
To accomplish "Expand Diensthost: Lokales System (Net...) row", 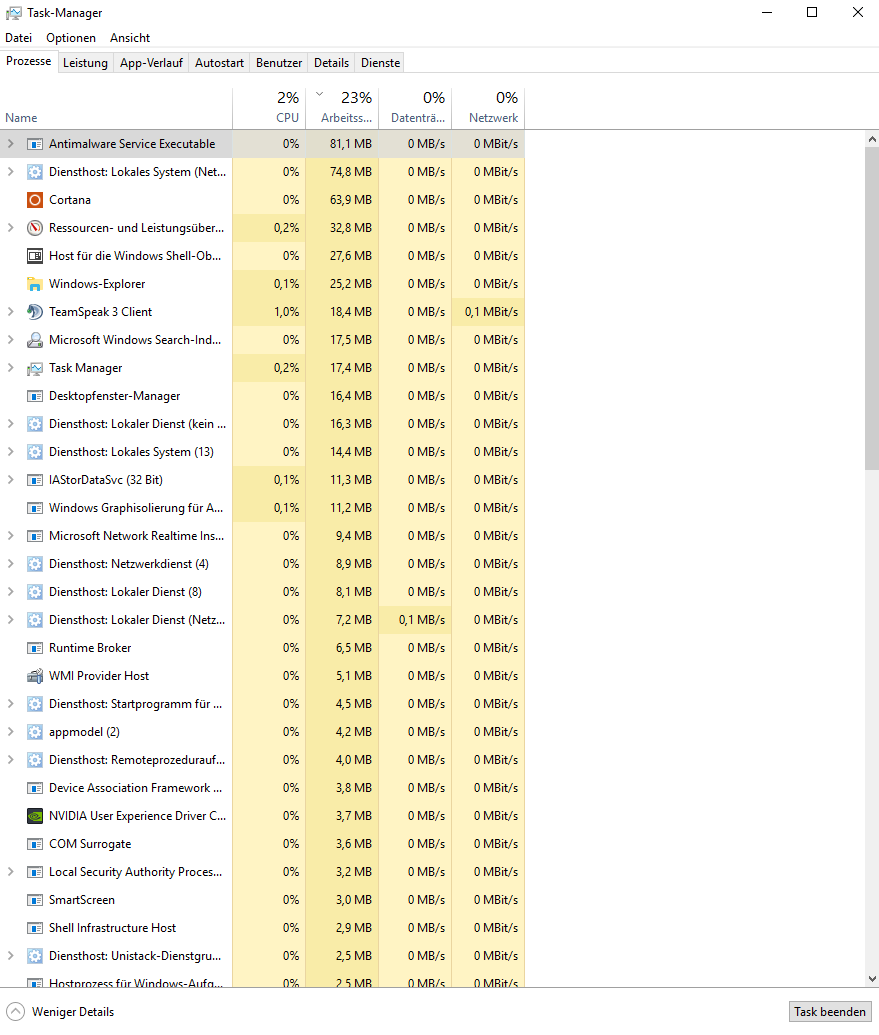I will [x=11, y=172].
